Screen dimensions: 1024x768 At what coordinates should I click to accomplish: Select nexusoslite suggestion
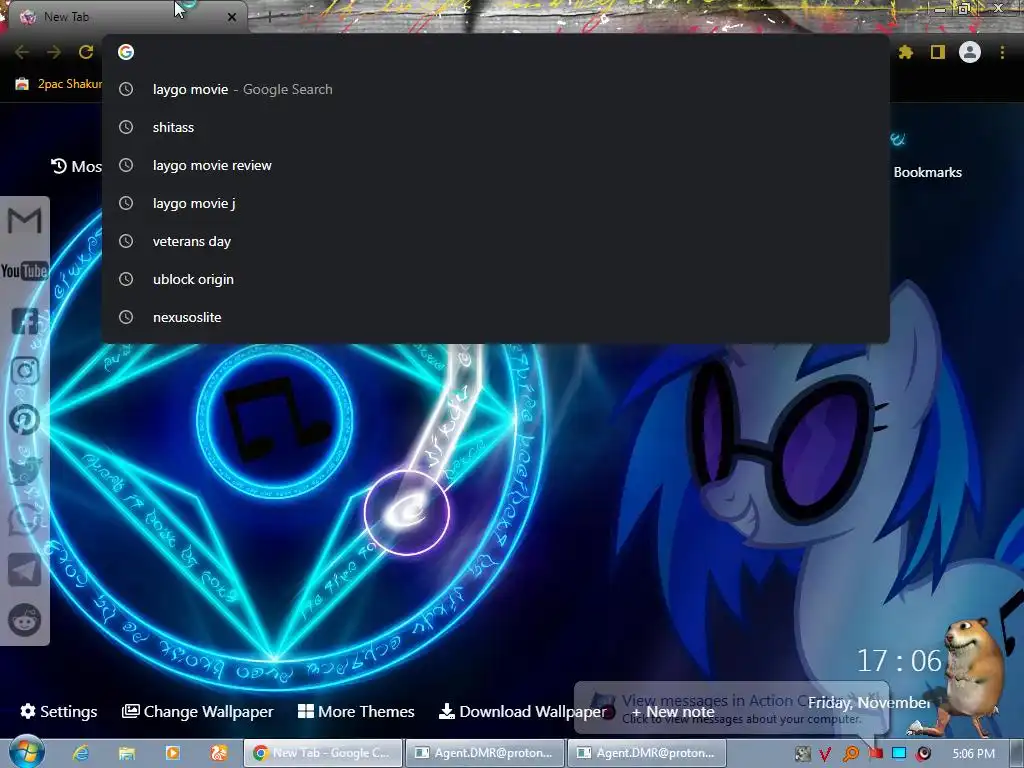click(496, 317)
